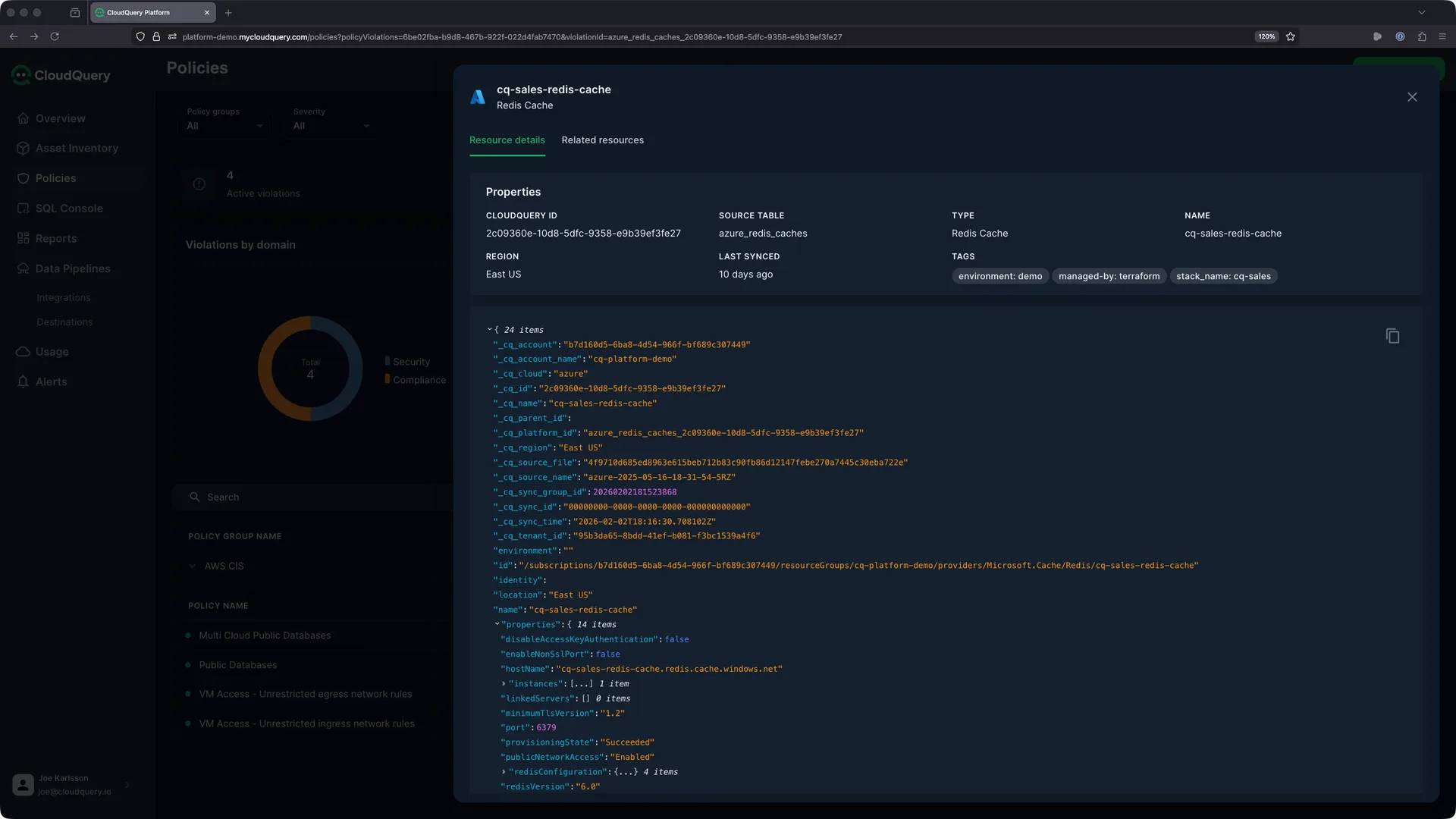Open the browser hamburger menu
The width and height of the screenshot is (1456, 819).
(x=1442, y=36)
